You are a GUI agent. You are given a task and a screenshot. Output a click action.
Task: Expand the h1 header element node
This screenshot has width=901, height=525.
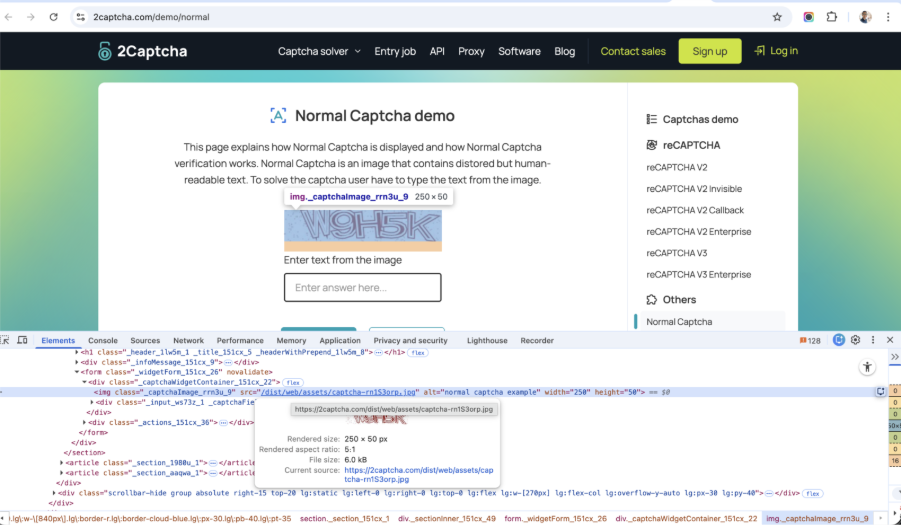77,352
